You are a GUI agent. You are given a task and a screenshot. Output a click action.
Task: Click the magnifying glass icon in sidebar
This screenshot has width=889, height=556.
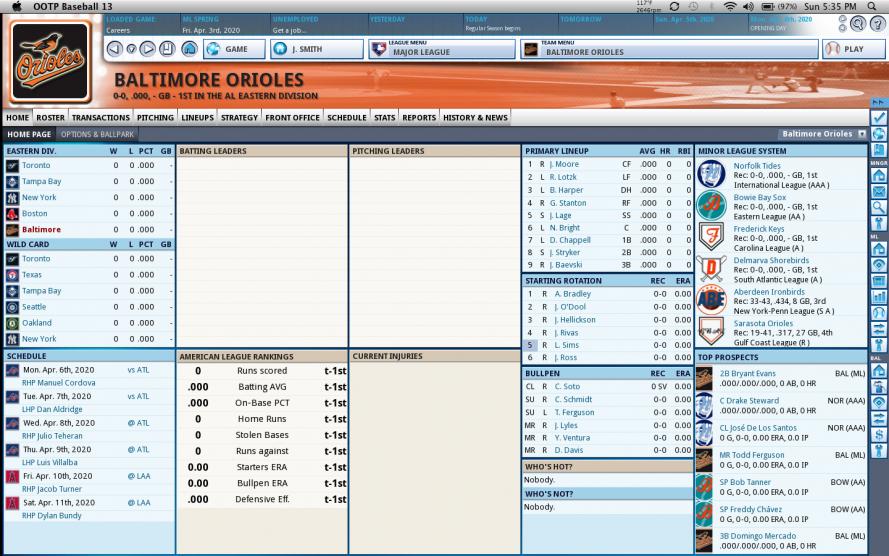click(879, 207)
